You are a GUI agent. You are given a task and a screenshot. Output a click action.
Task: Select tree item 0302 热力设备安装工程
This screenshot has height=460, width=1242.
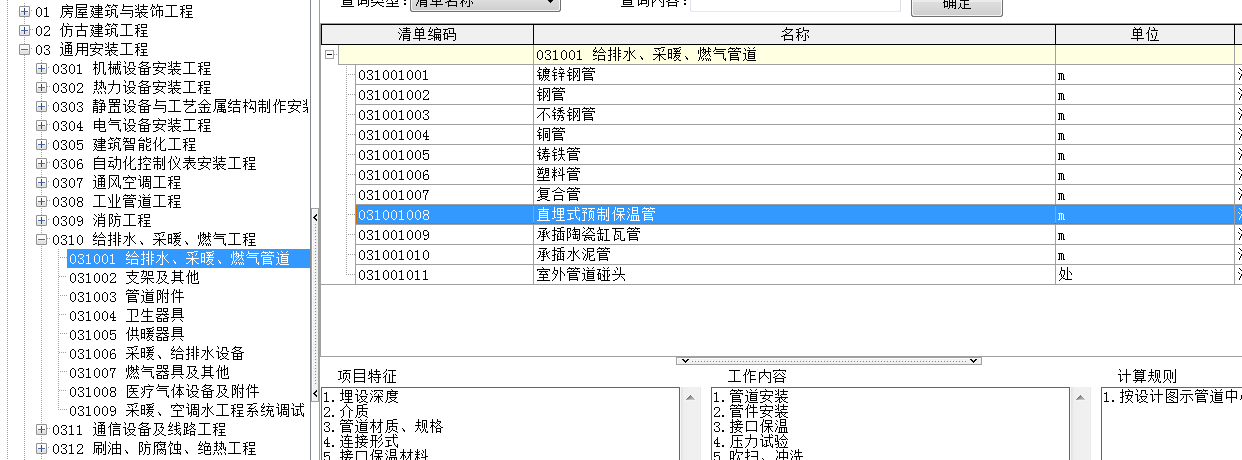point(132,88)
